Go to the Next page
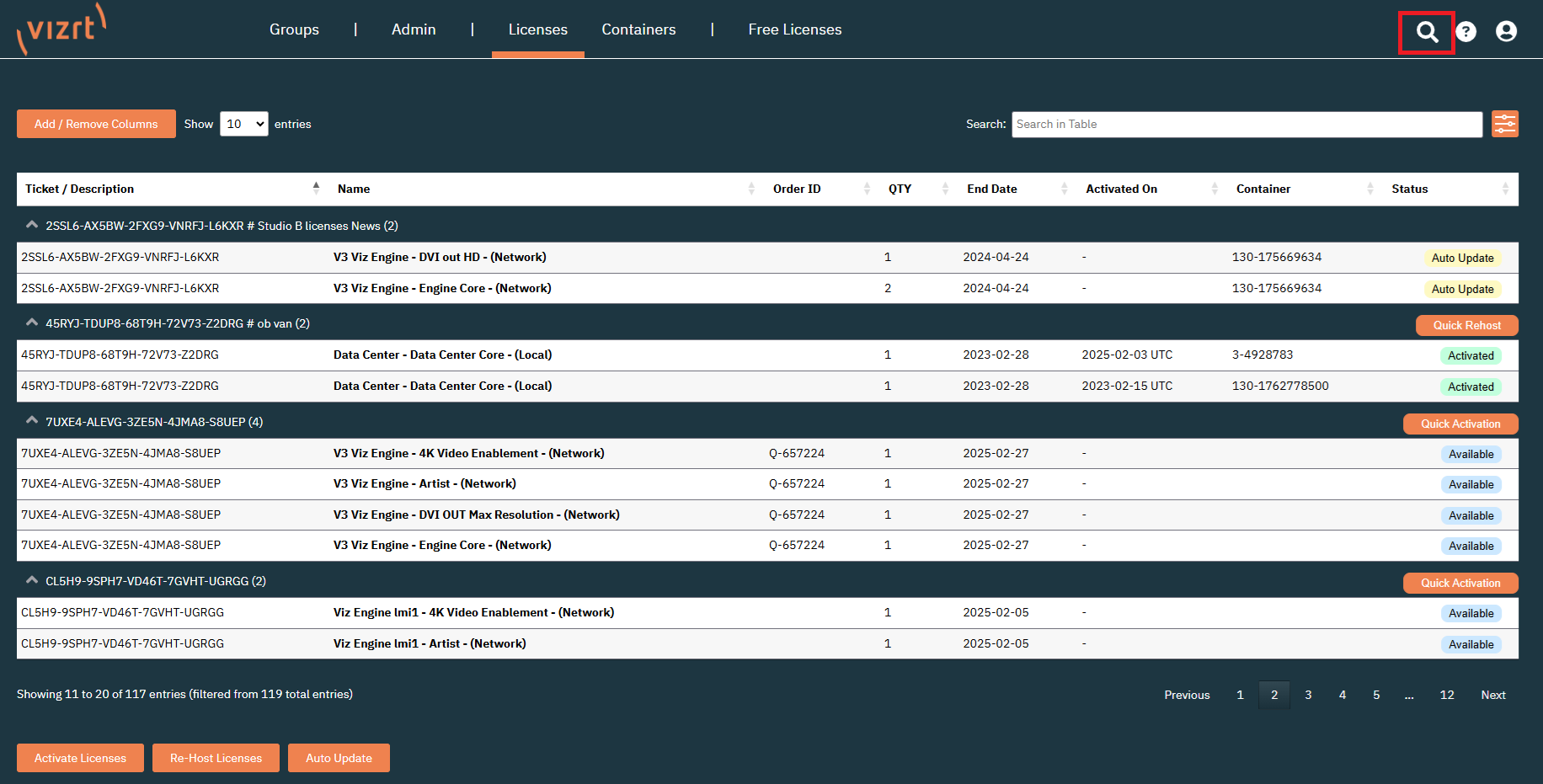 coord(1493,695)
